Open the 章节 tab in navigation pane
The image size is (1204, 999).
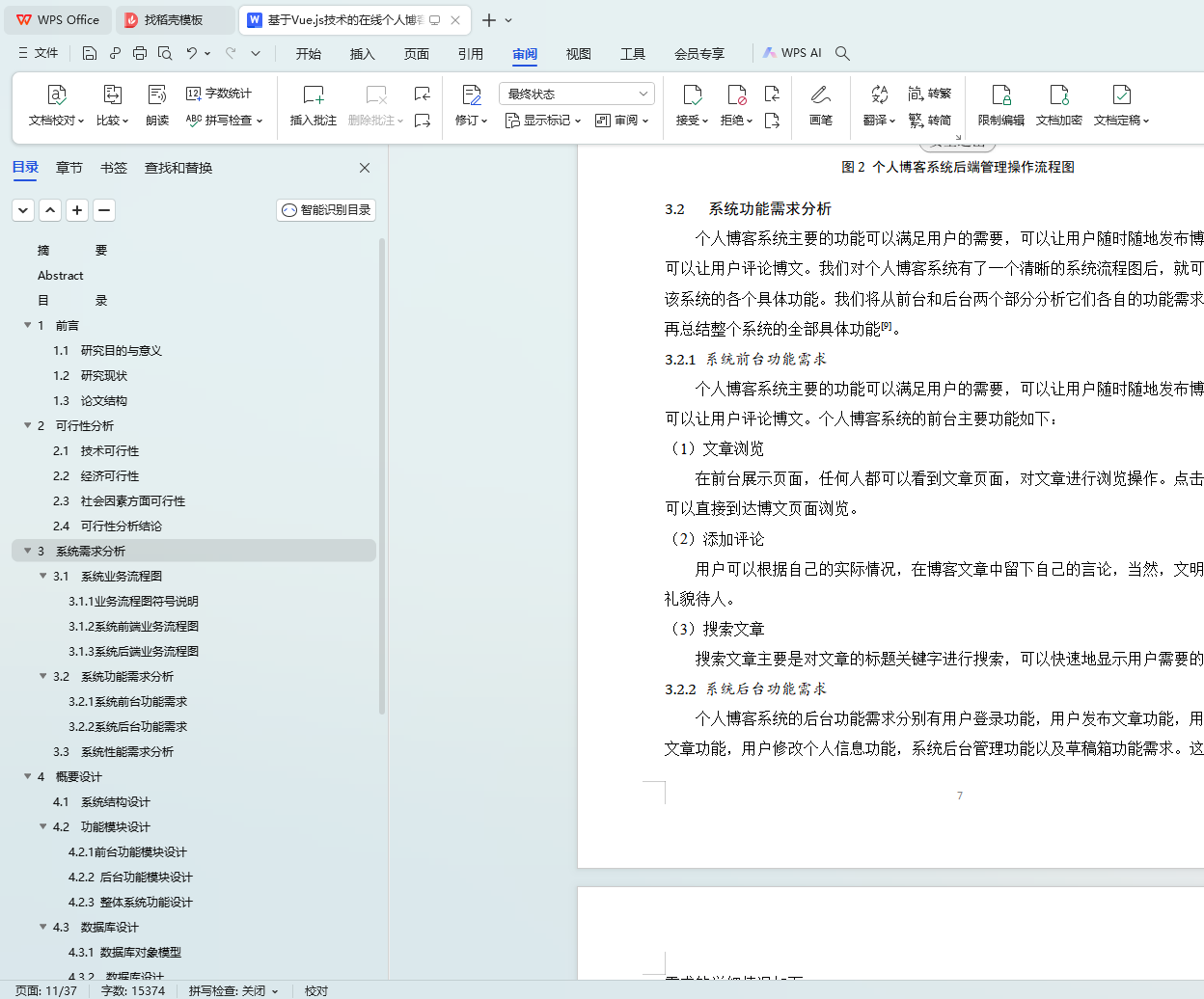pyautogui.click(x=69, y=168)
